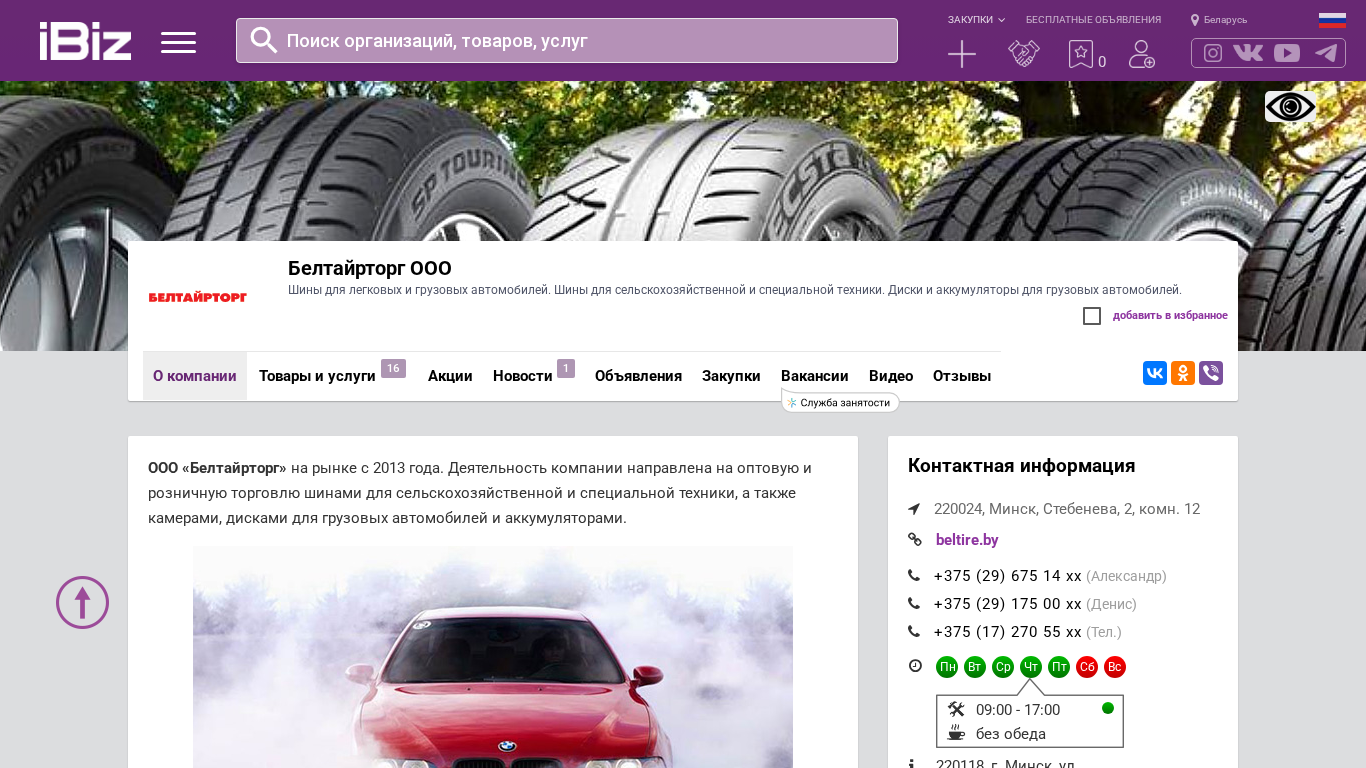Open the Акции tab
Screen dimensions: 1366x768
tap(450, 376)
